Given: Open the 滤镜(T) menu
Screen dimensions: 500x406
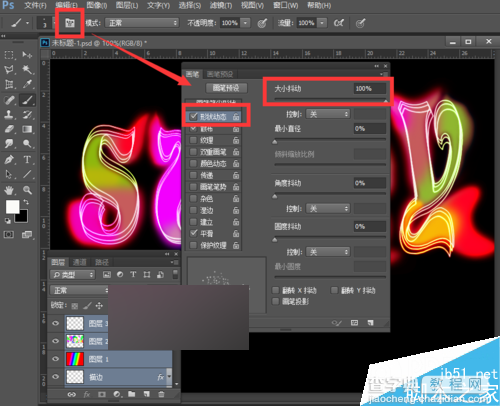Looking at the screenshot, I should tap(221, 5).
